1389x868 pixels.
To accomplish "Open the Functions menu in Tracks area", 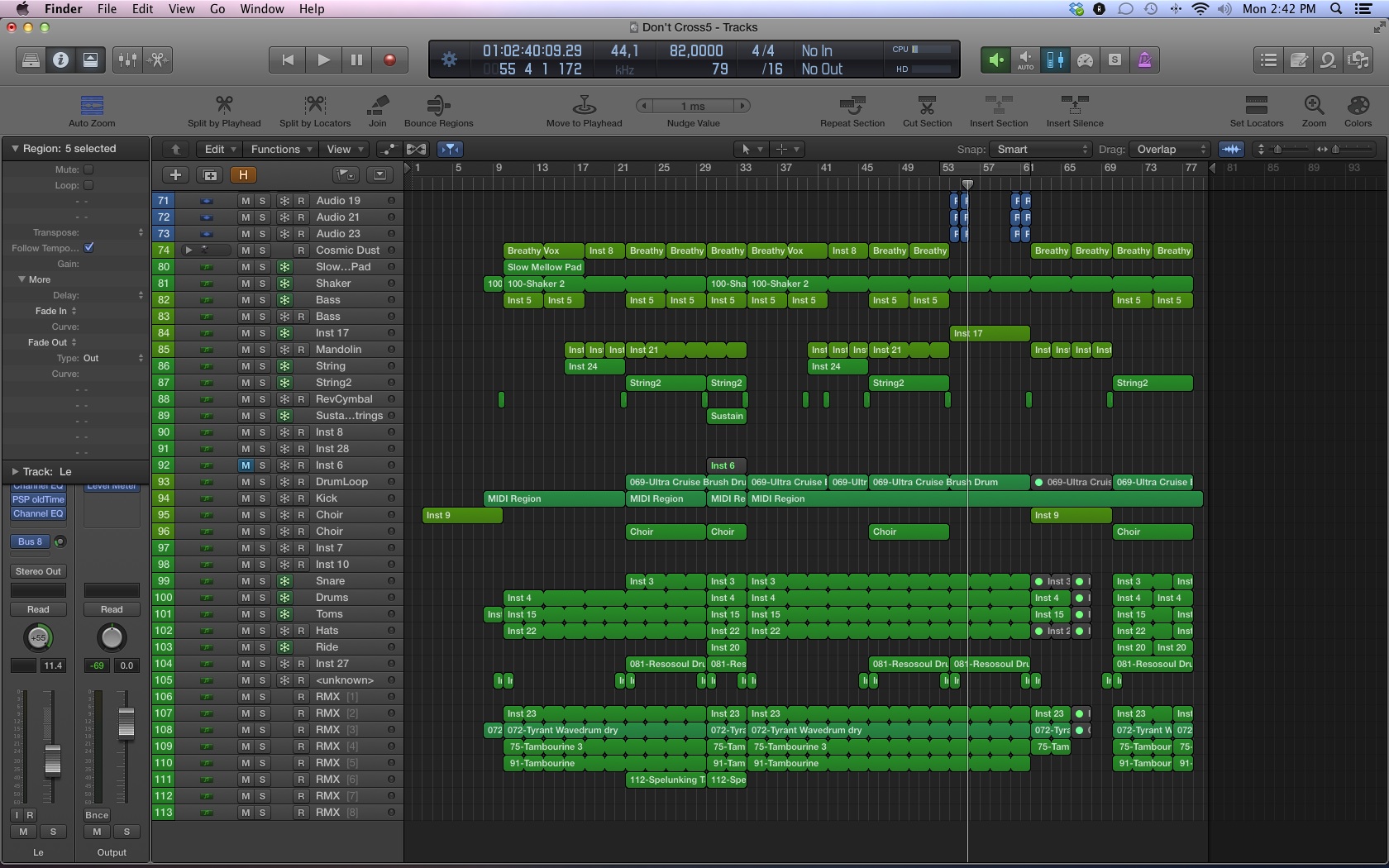I will pyautogui.click(x=281, y=150).
